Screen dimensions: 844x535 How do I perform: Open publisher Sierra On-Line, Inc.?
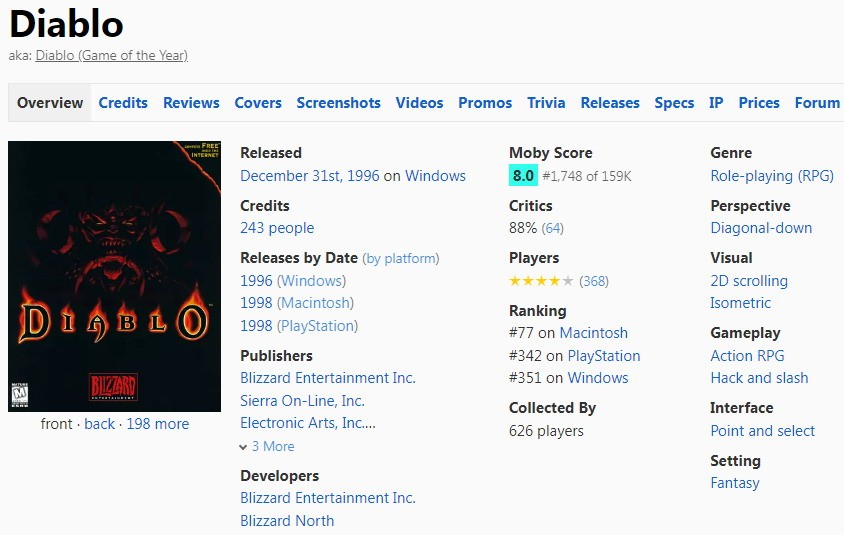click(302, 400)
